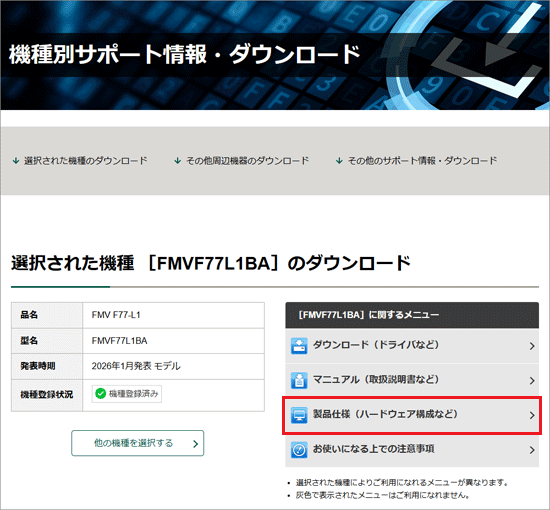This screenshot has width=550, height=510.
Task: Click the download (ドライバなど) tray icon
Action: [x=299, y=345]
